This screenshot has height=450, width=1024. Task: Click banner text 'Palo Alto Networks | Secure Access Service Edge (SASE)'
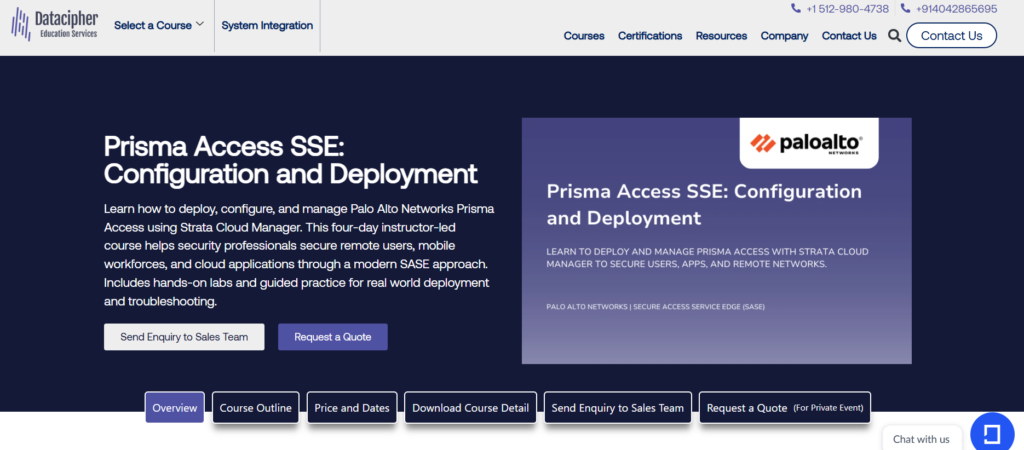point(655,306)
